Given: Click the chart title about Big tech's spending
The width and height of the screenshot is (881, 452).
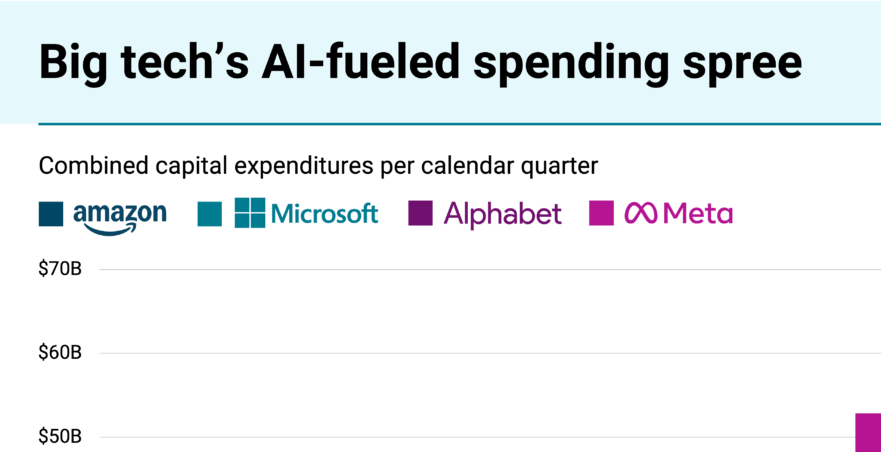Looking at the screenshot, I should [x=420, y=62].
